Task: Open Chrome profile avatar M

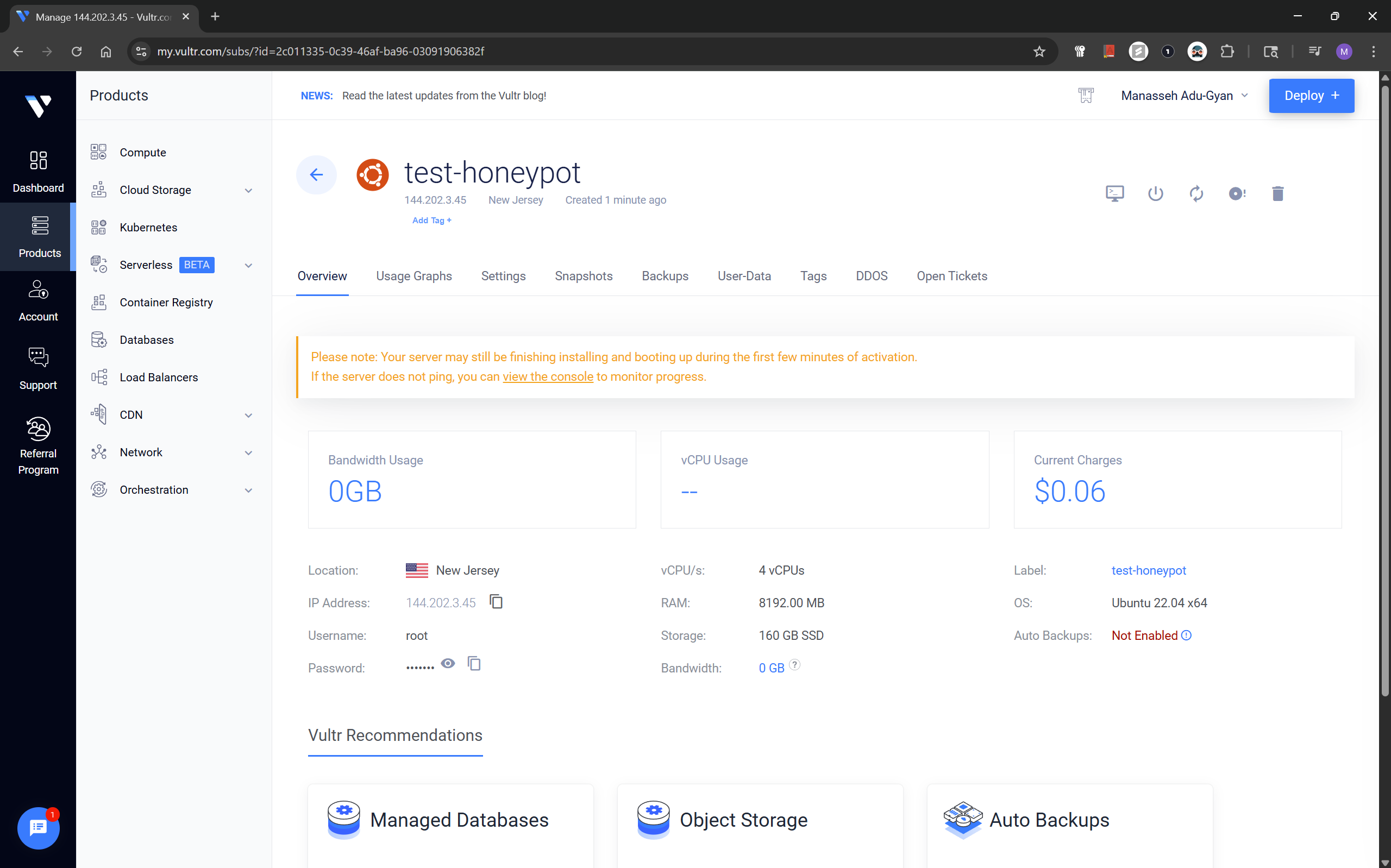Action: point(1343,52)
